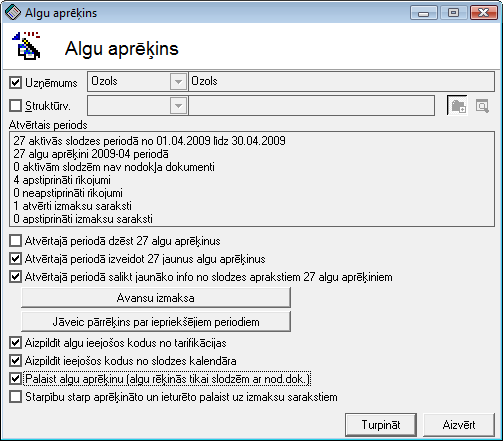
Task: Uncheck the Uzņēmums checkbox
Action: 16,82
